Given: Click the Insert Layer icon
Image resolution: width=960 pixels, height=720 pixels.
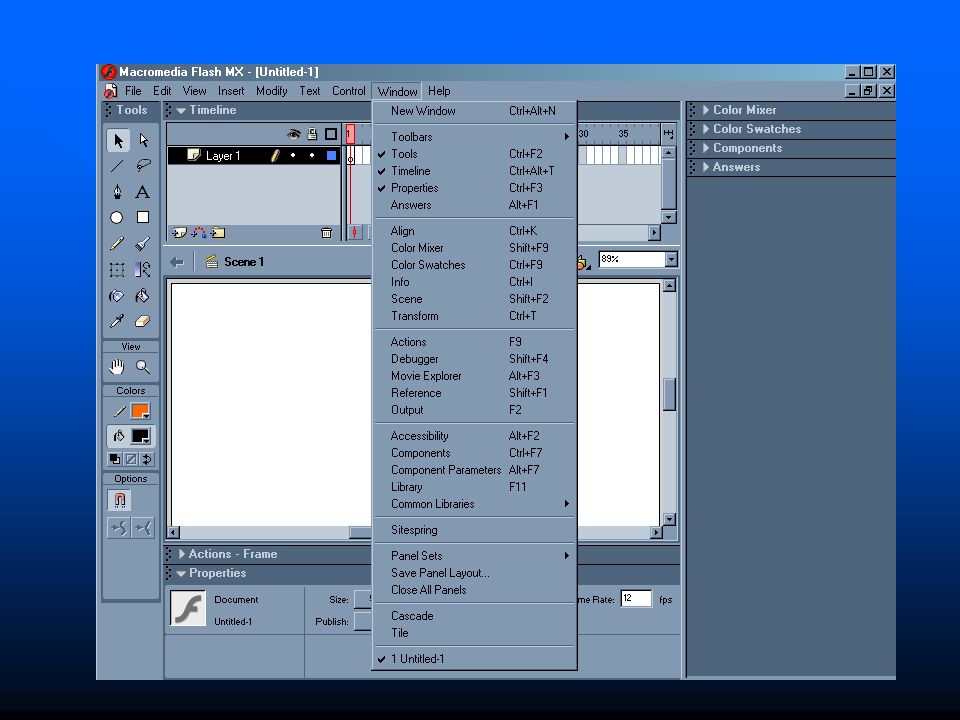Looking at the screenshot, I should pos(179,233).
